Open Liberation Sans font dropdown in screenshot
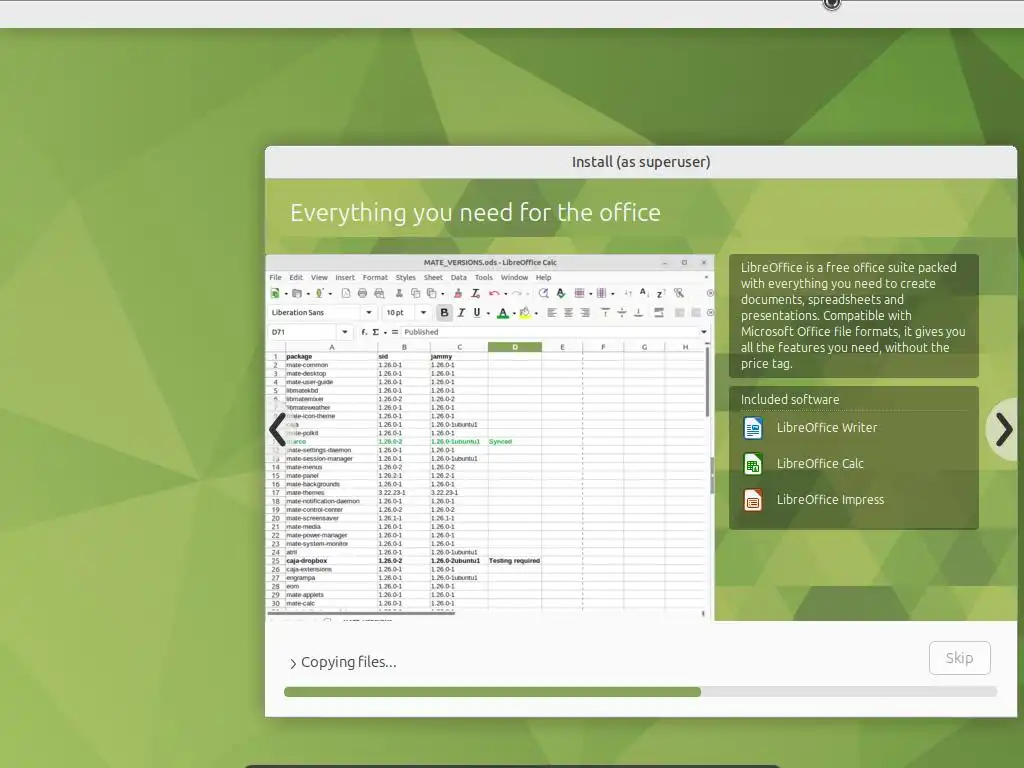Viewport: 1024px width, 768px height. [x=369, y=313]
